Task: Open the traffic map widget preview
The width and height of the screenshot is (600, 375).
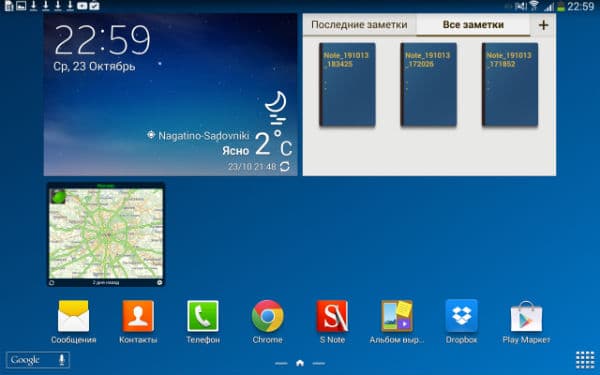Action: tap(106, 233)
